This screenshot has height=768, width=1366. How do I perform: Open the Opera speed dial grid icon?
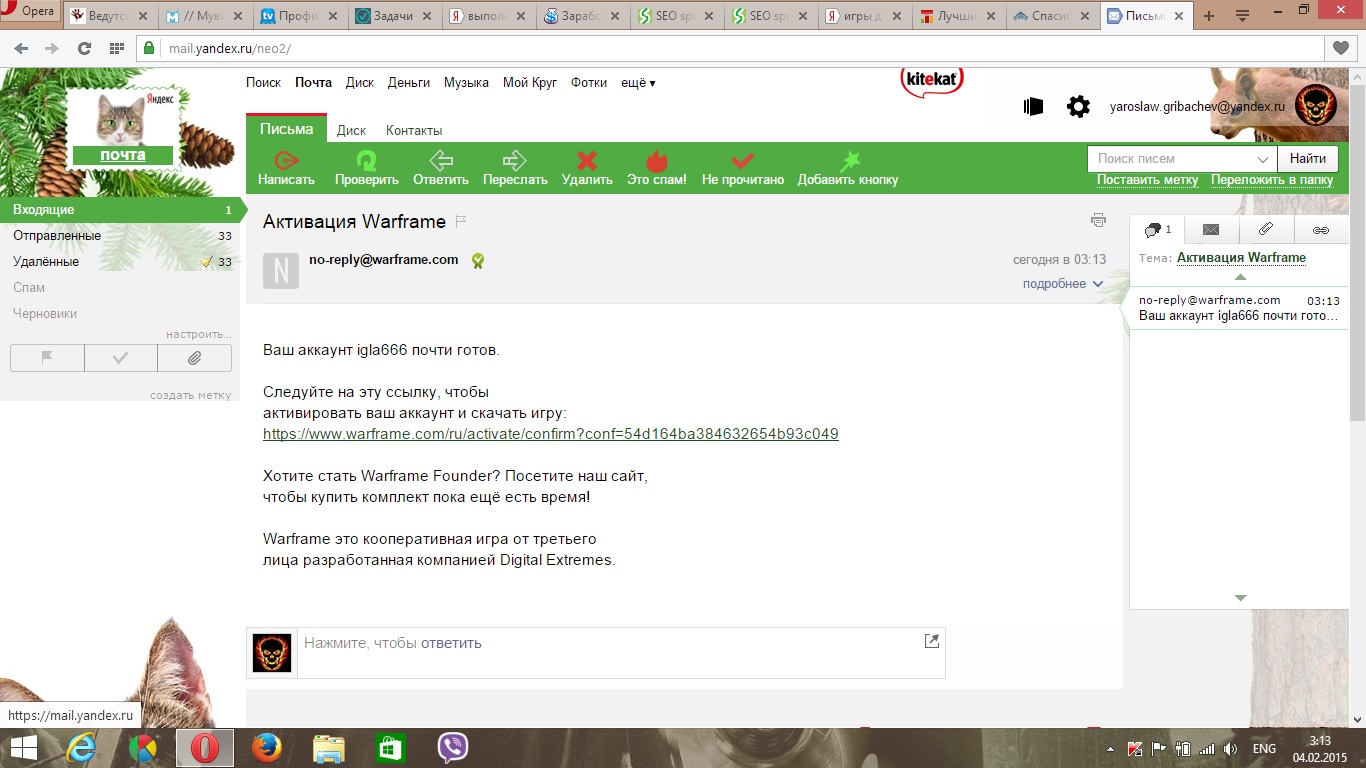click(x=116, y=48)
